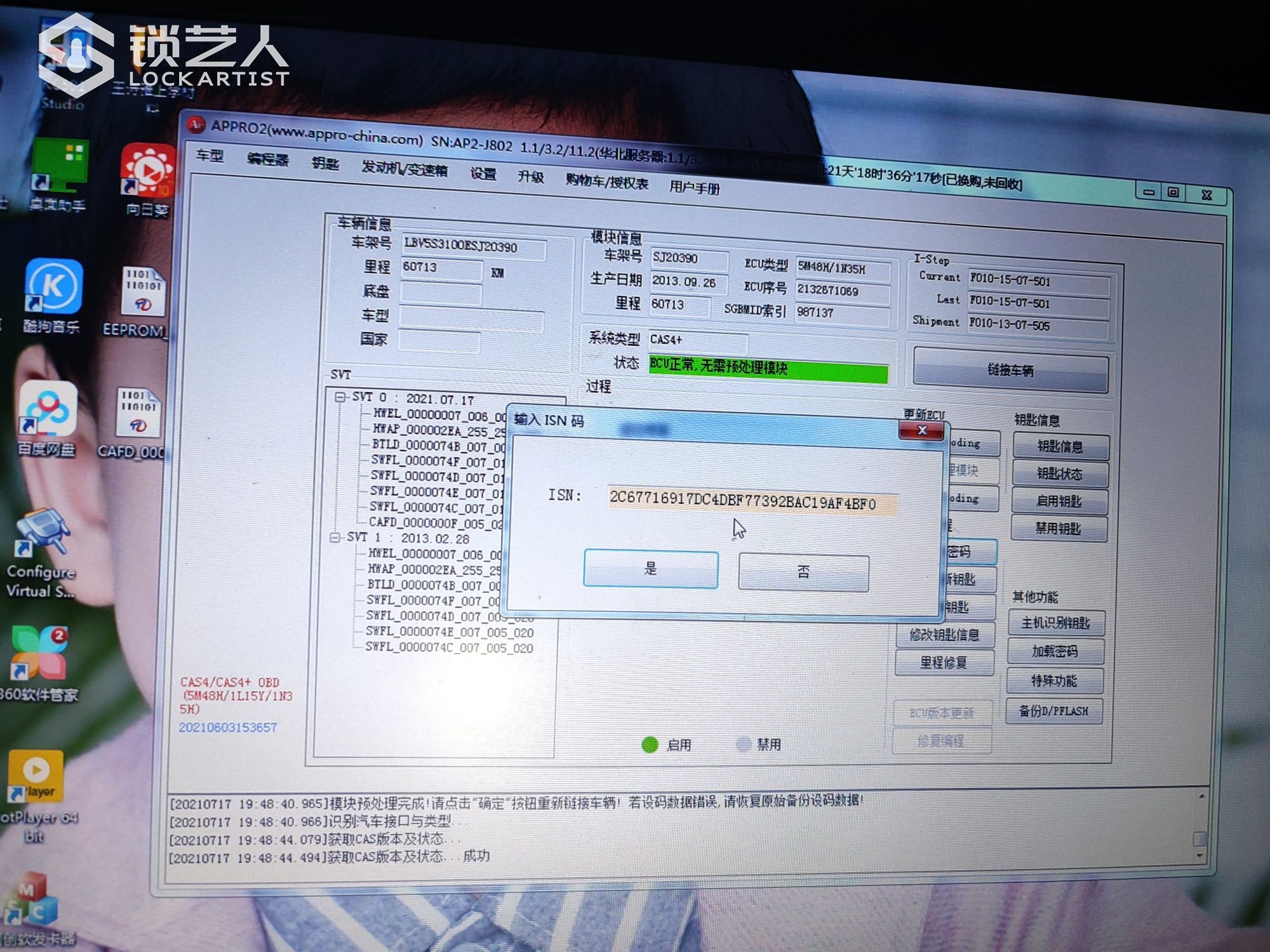
Task: Click the ECU类型 5M48H/1N35H field
Action: click(x=843, y=269)
